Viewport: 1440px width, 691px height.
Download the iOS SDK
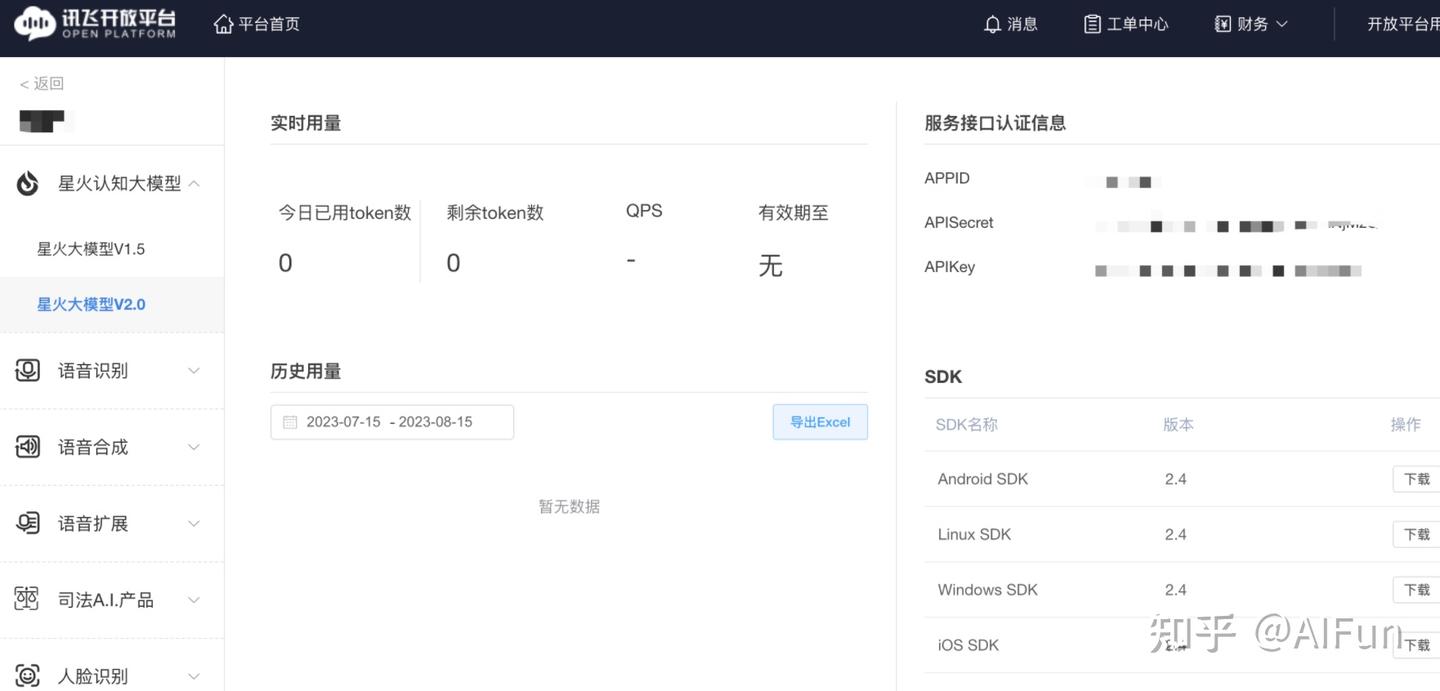coord(1417,645)
